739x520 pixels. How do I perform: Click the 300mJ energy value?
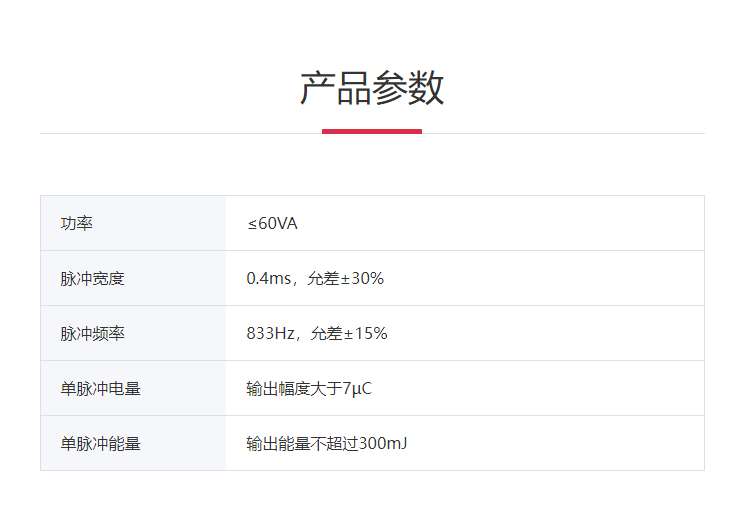click(x=383, y=443)
